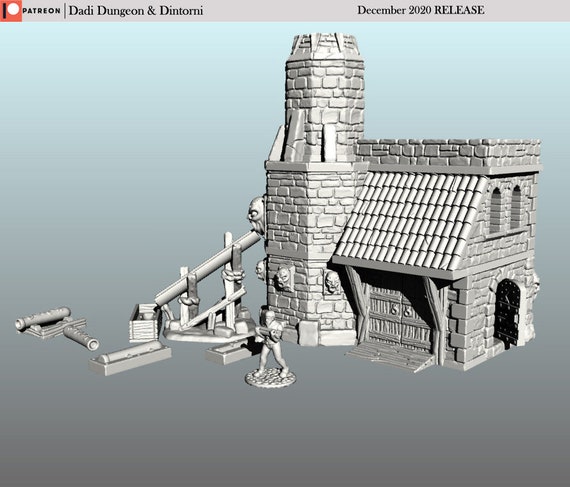570x487 pixels.
Task: Select the soldier miniature holding a rifle
Action: (271, 343)
